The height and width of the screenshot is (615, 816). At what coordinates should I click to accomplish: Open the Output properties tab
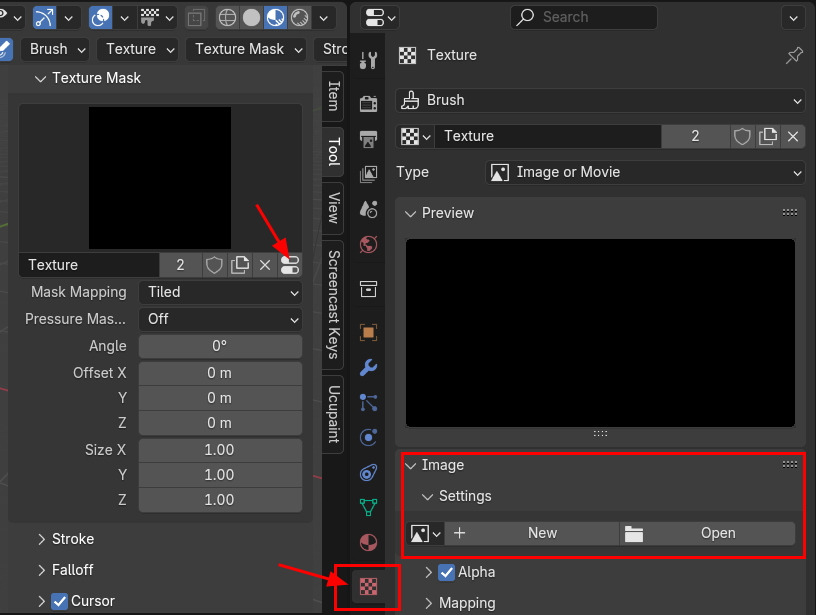coord(368,139)
